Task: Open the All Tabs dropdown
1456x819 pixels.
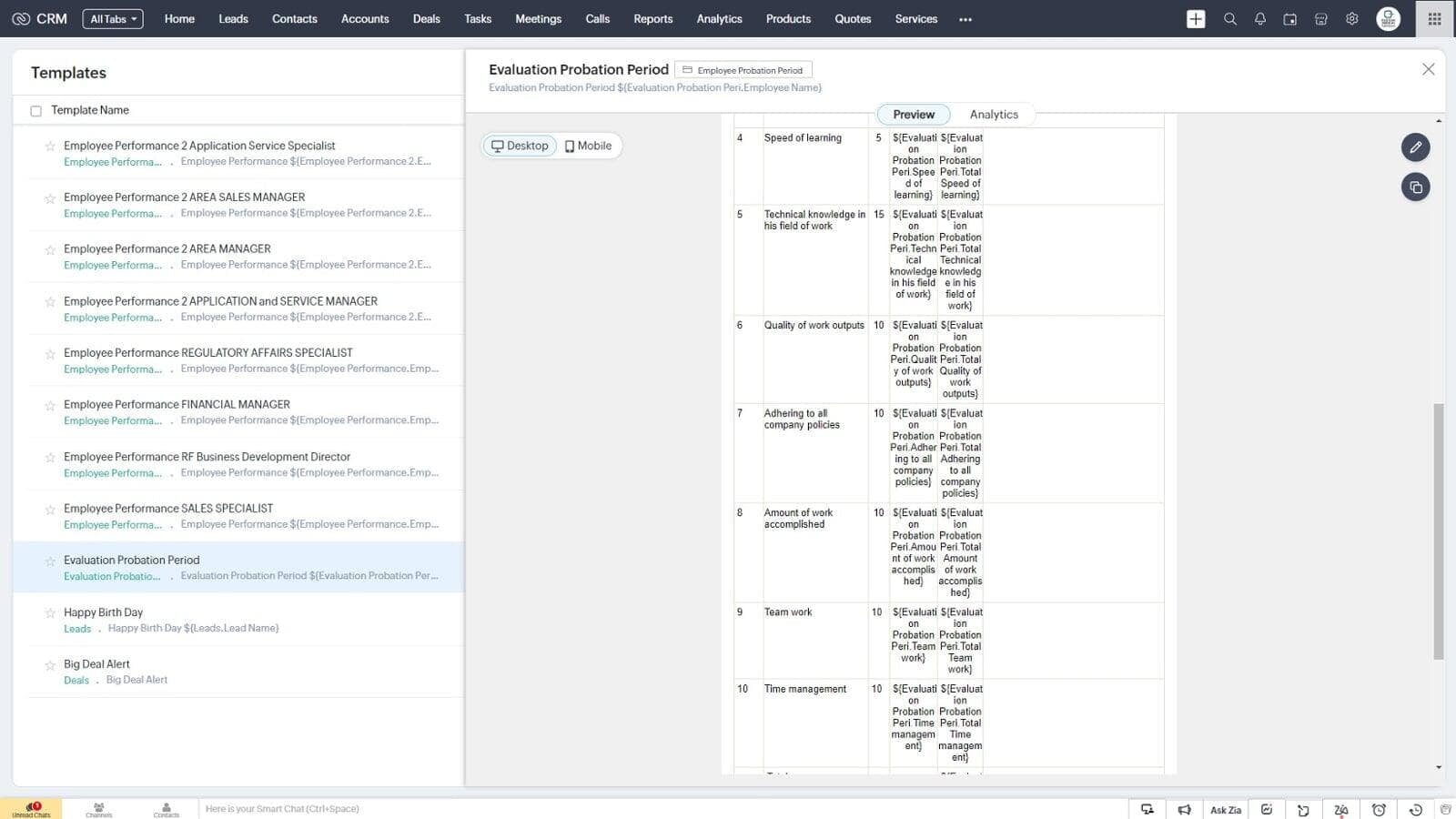Action: click(113, 19)
